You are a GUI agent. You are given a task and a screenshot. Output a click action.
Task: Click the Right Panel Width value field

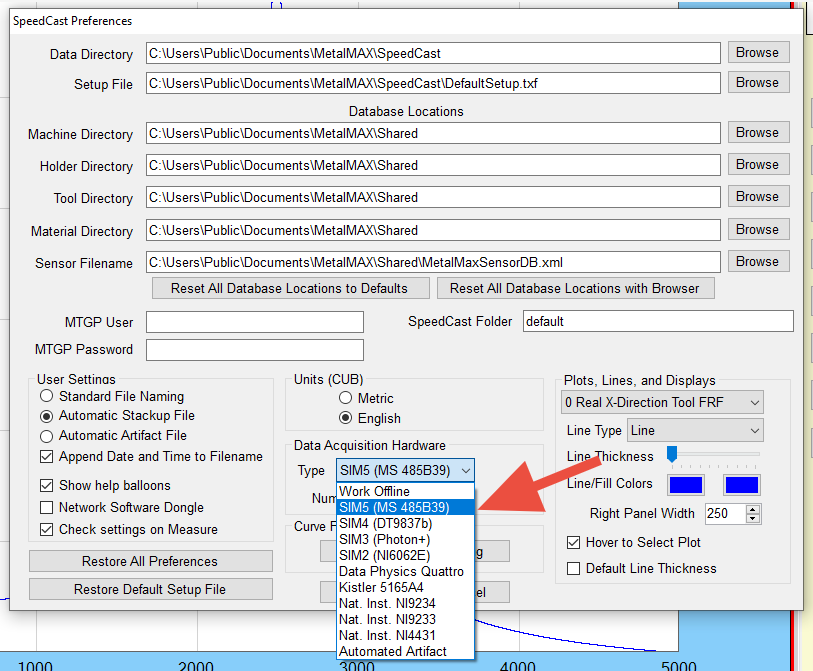[726, 514]
